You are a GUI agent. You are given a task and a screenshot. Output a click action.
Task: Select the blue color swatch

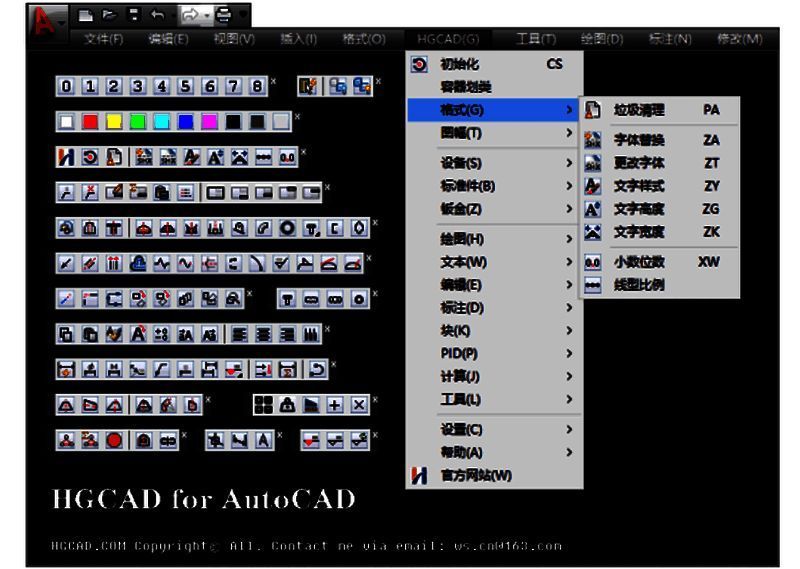click(x=186, y=122)
